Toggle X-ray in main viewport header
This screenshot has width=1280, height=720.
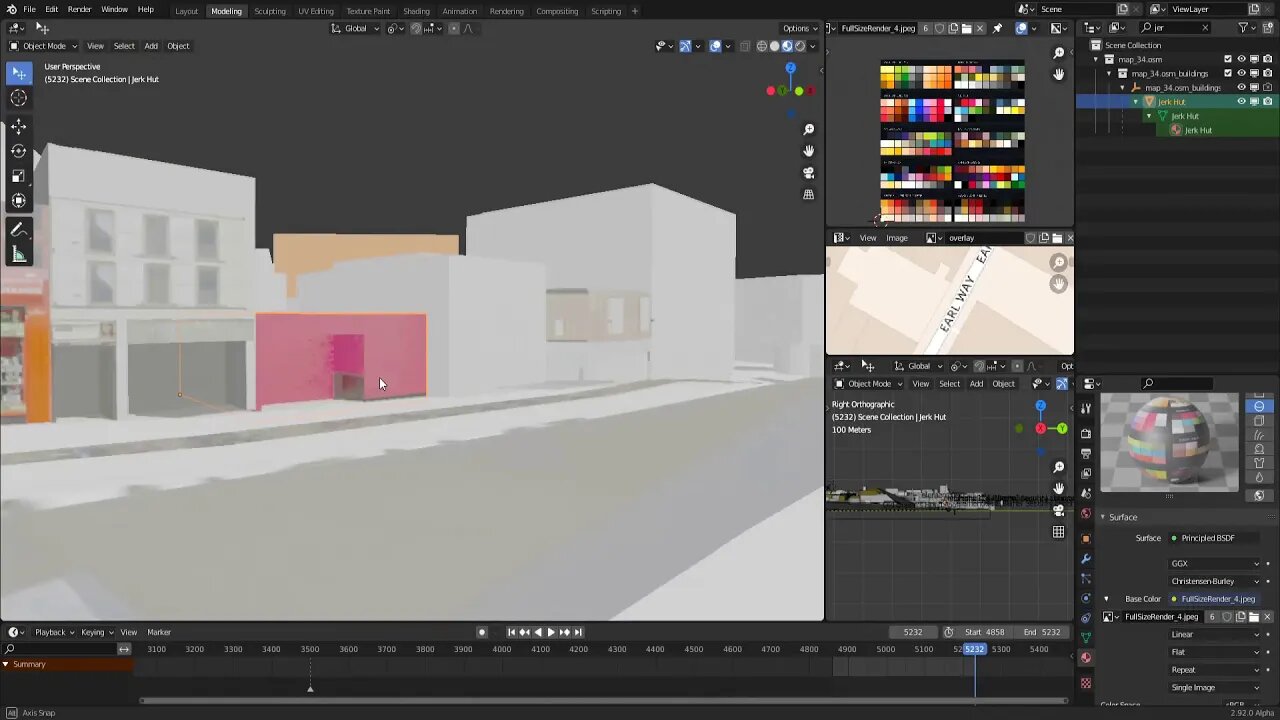[744, 46]
